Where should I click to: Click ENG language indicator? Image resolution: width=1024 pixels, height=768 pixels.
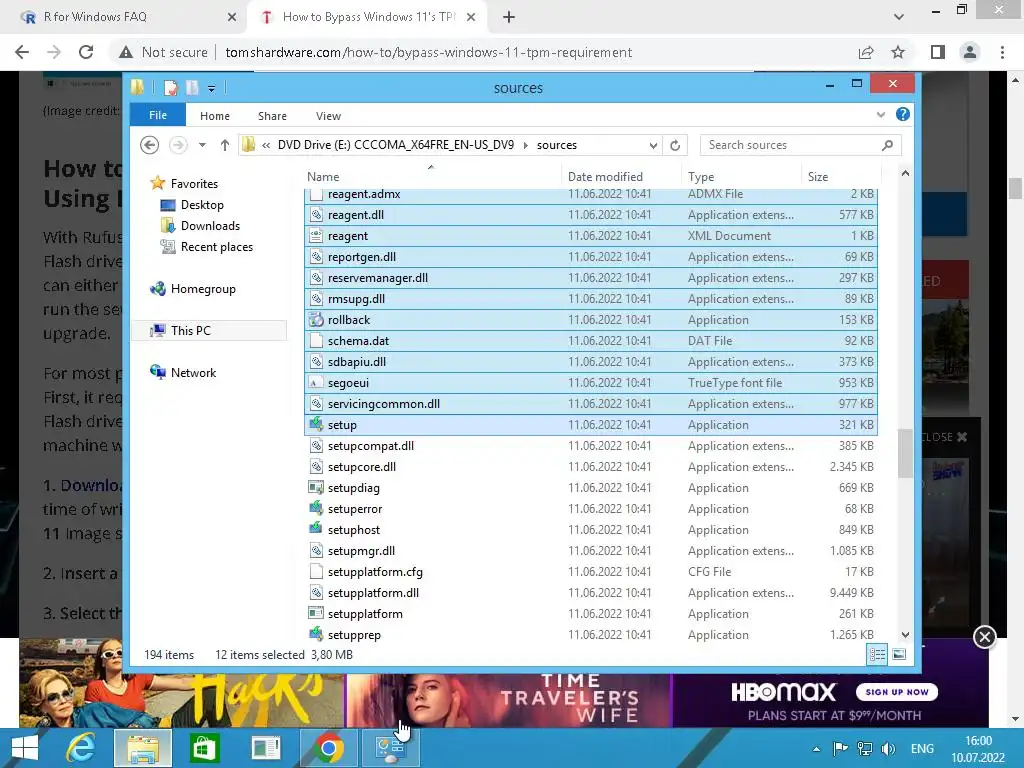(922, 749)
